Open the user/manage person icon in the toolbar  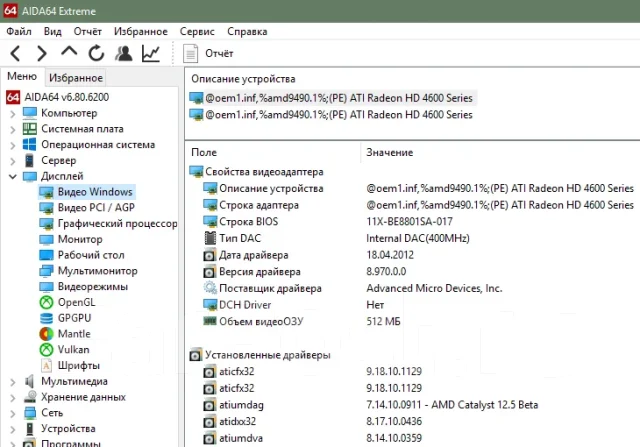coord(124,53)
